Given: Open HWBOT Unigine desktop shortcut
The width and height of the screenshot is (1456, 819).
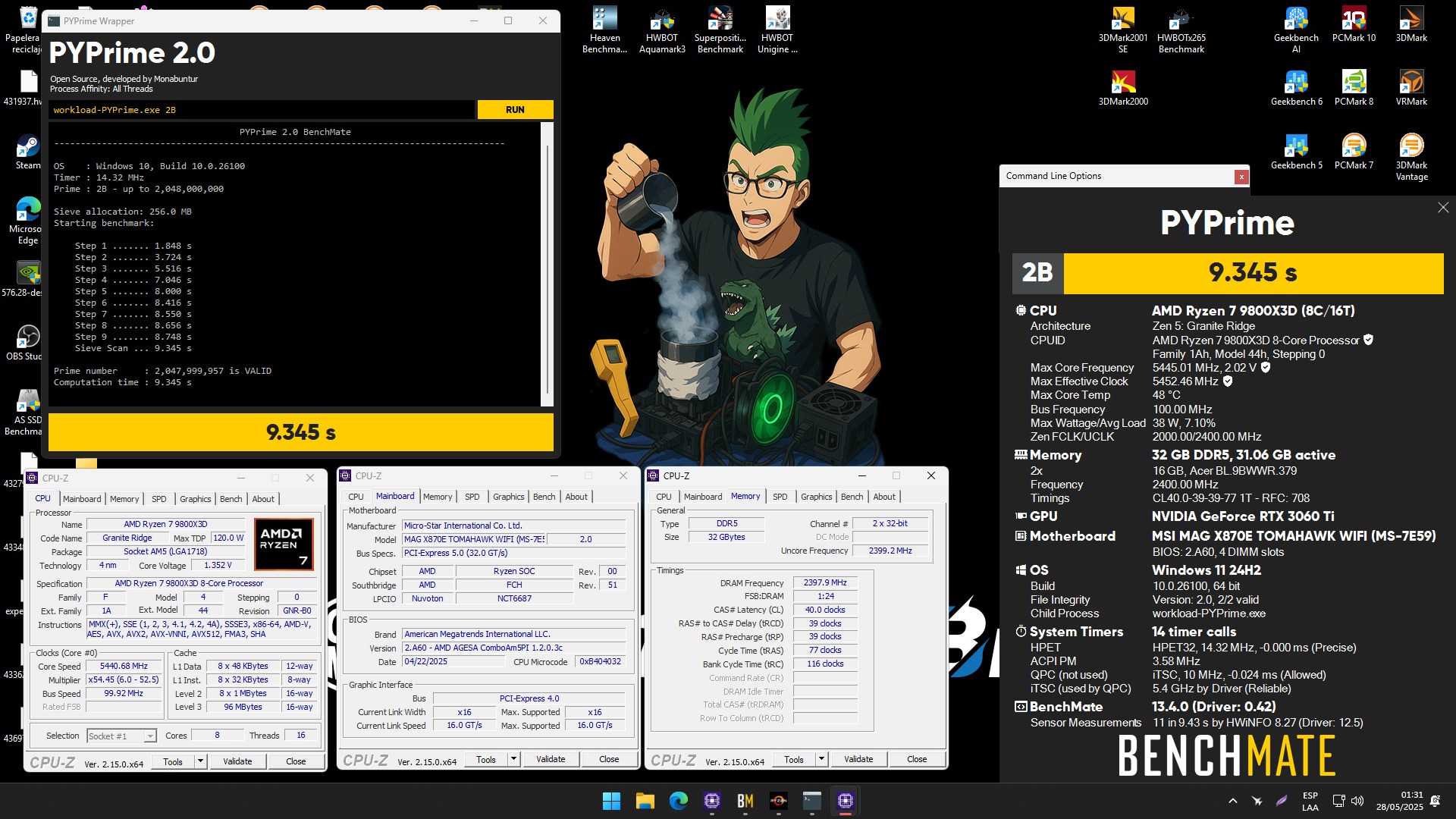Looking at the screenshot, I should 777,30.
